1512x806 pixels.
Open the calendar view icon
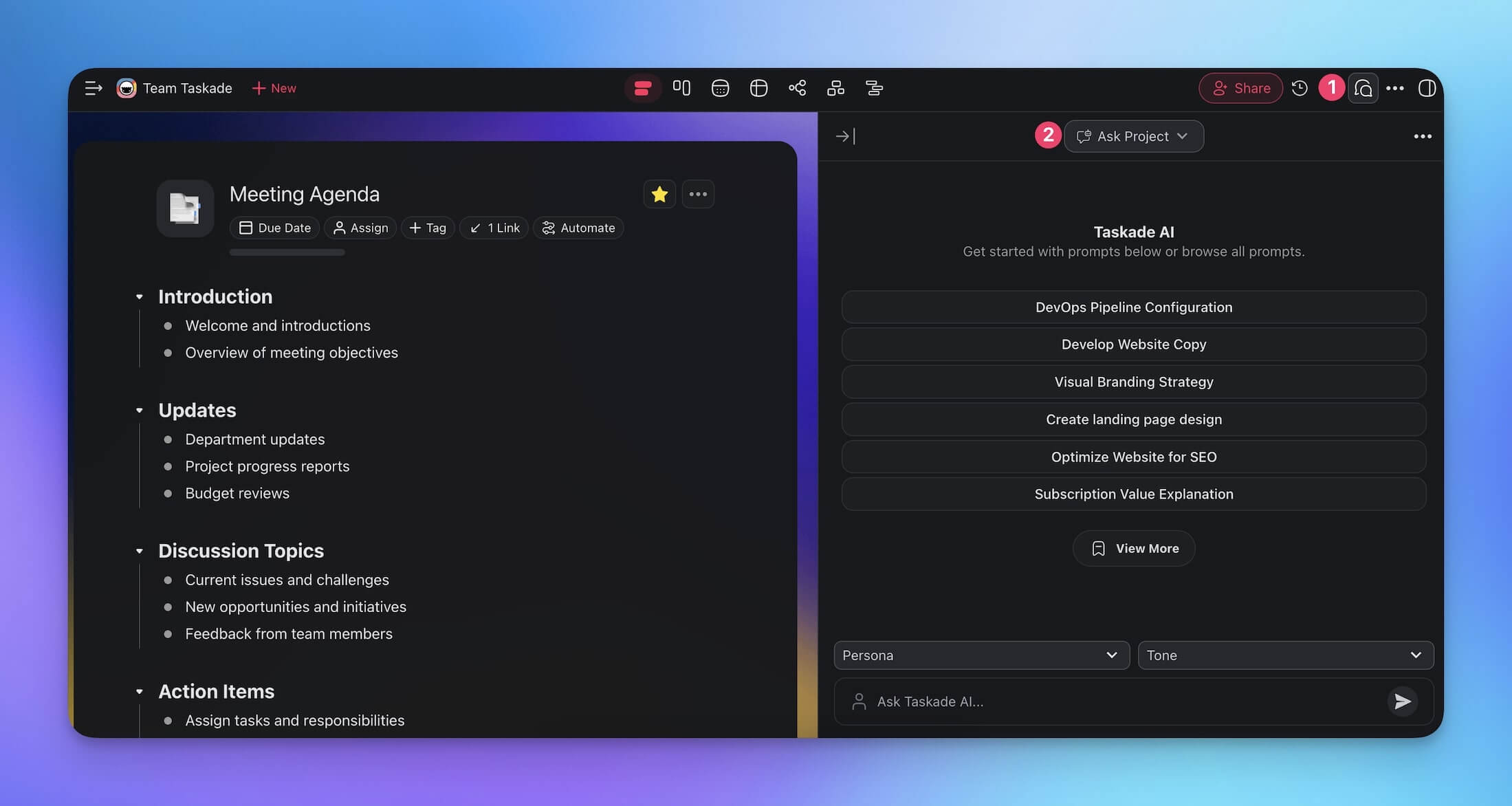(720, 88)
